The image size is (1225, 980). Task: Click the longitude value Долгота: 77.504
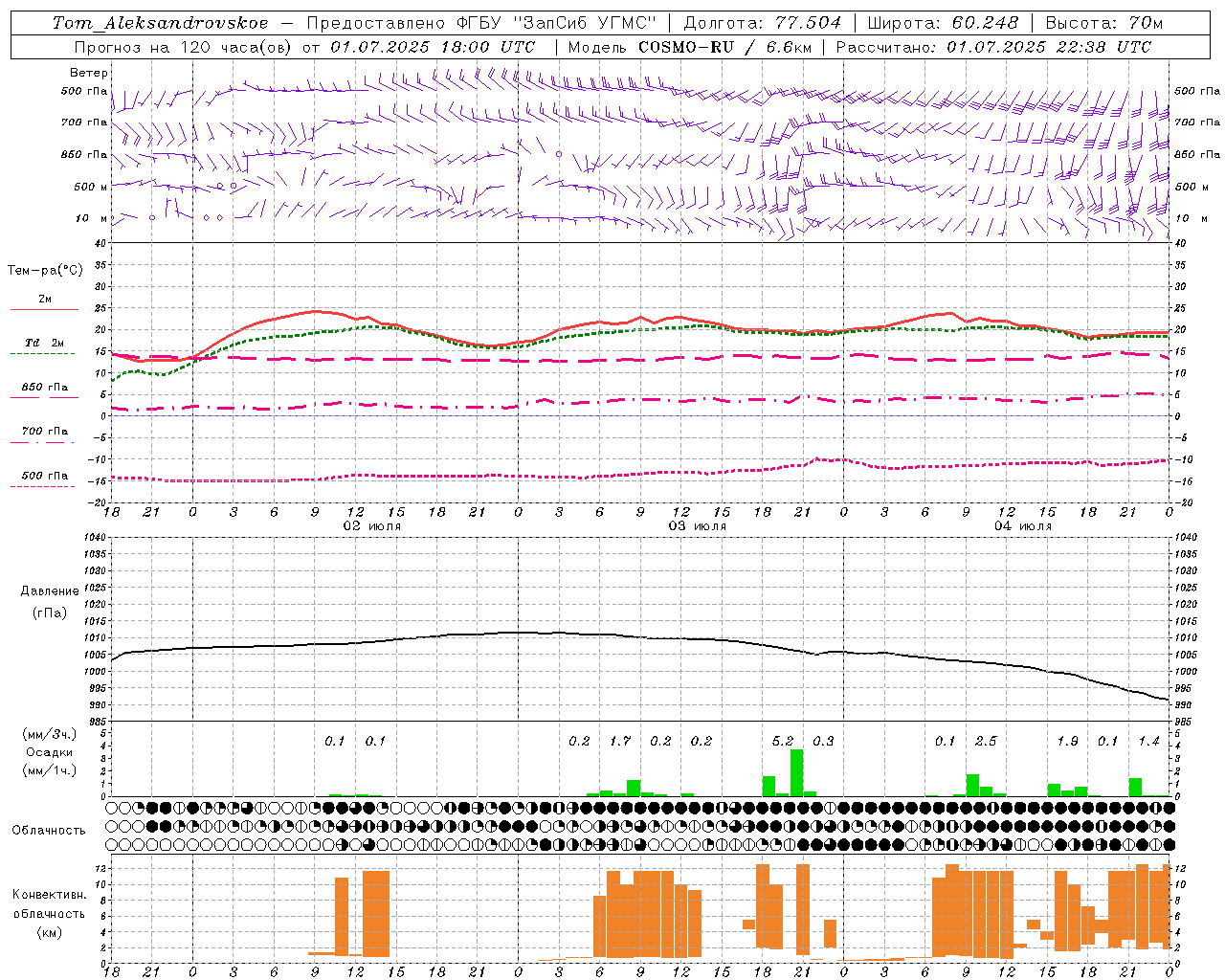click(763, 23)
